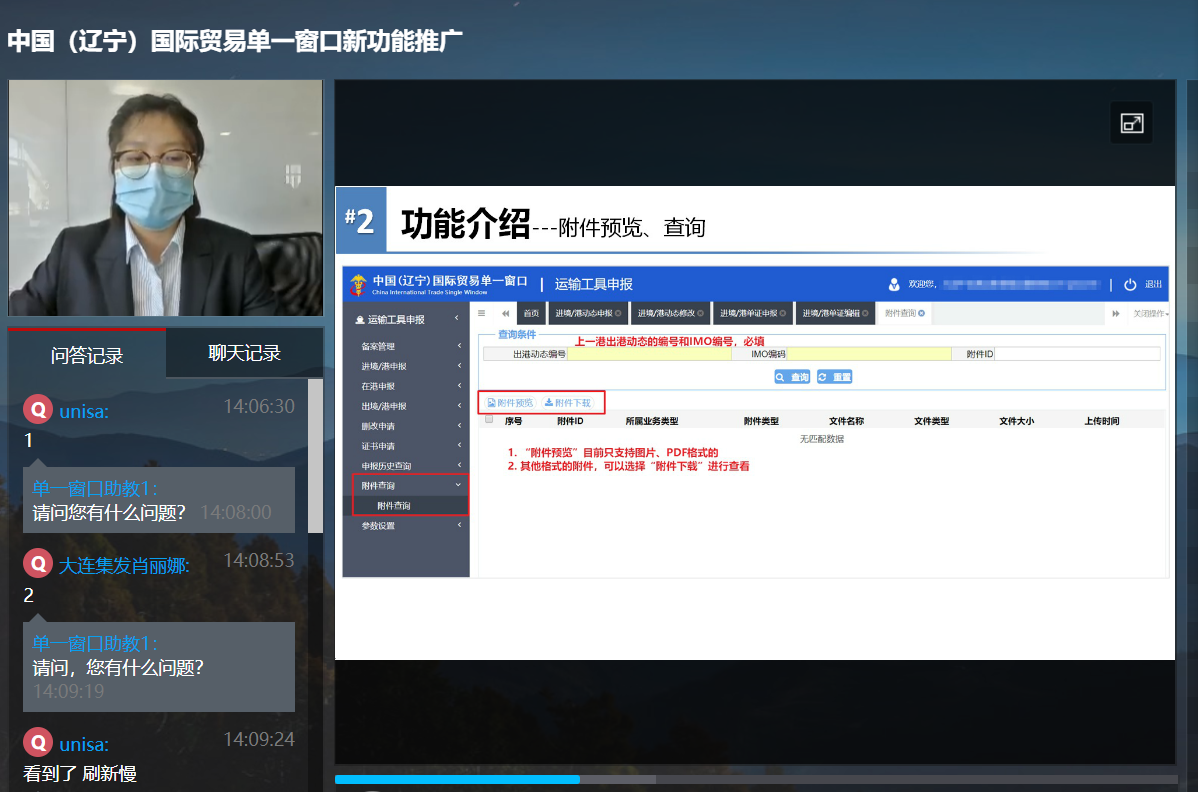This screenshot has height=792, width=1198.
Task: Click the user avatar icon next to 欢迎您
Action: [x=894, y=284]
